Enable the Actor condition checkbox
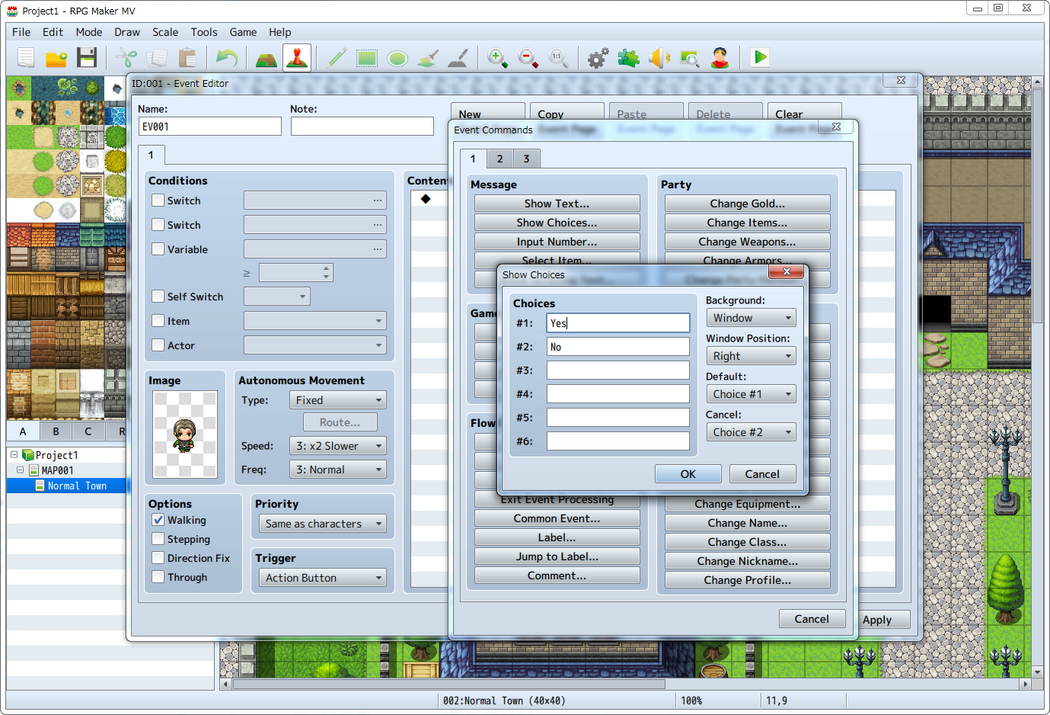Screen dimensions: 1050x715 click(x=158, y=345)
